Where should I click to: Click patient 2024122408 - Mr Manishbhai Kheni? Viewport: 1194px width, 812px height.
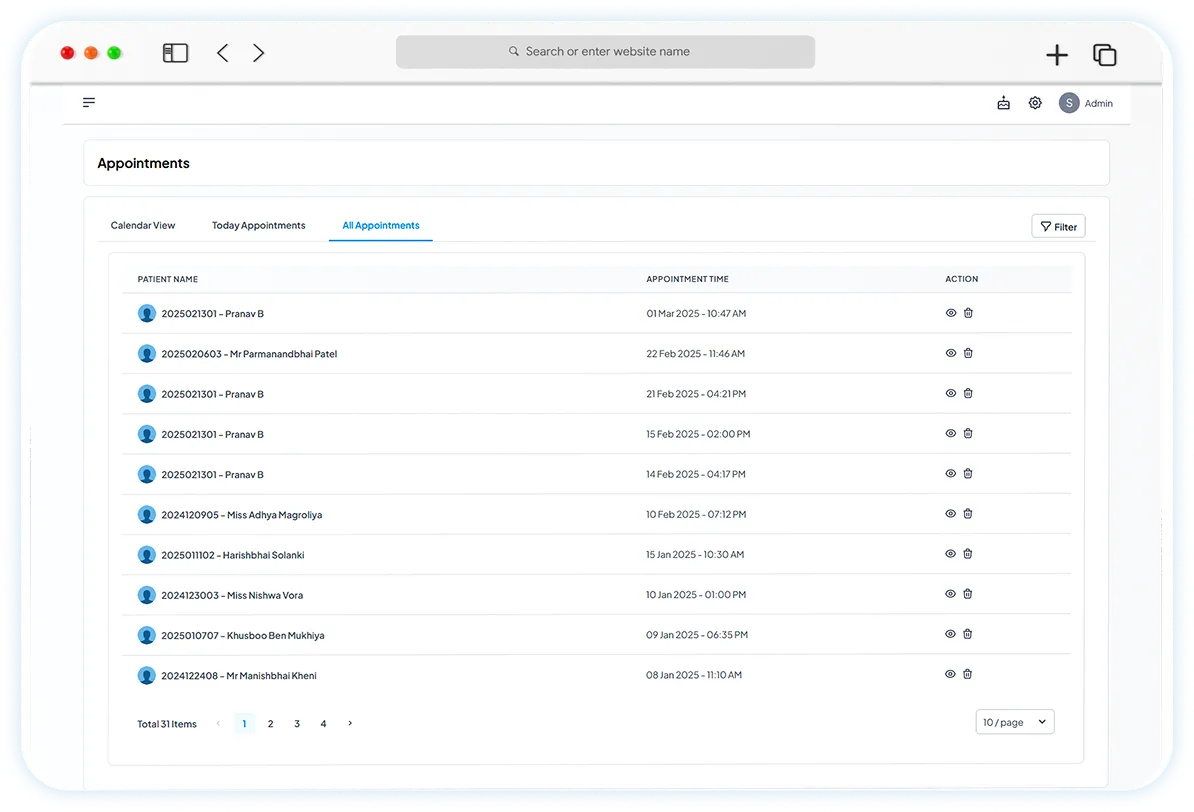[239, 676]
